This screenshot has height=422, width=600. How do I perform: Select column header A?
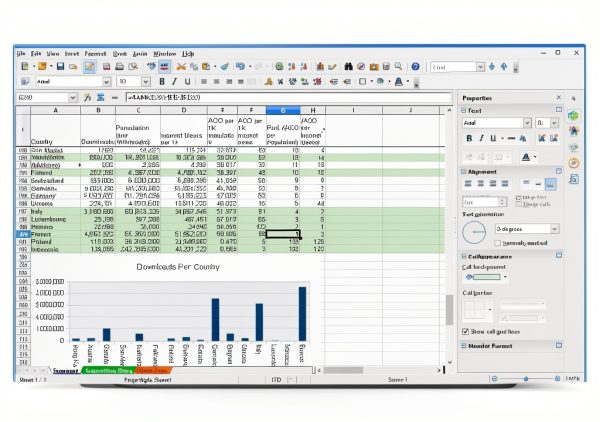coord(55,110)
